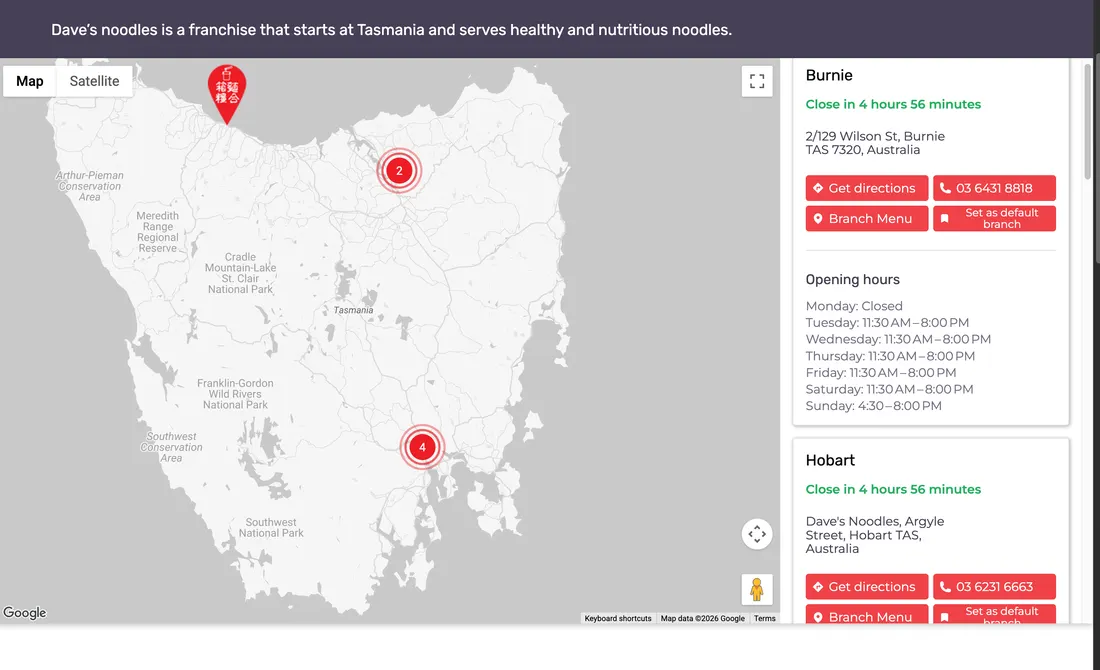Click 'Tuesday: 11:30 AM–8:00 PM' hours line

pos(887,323)
